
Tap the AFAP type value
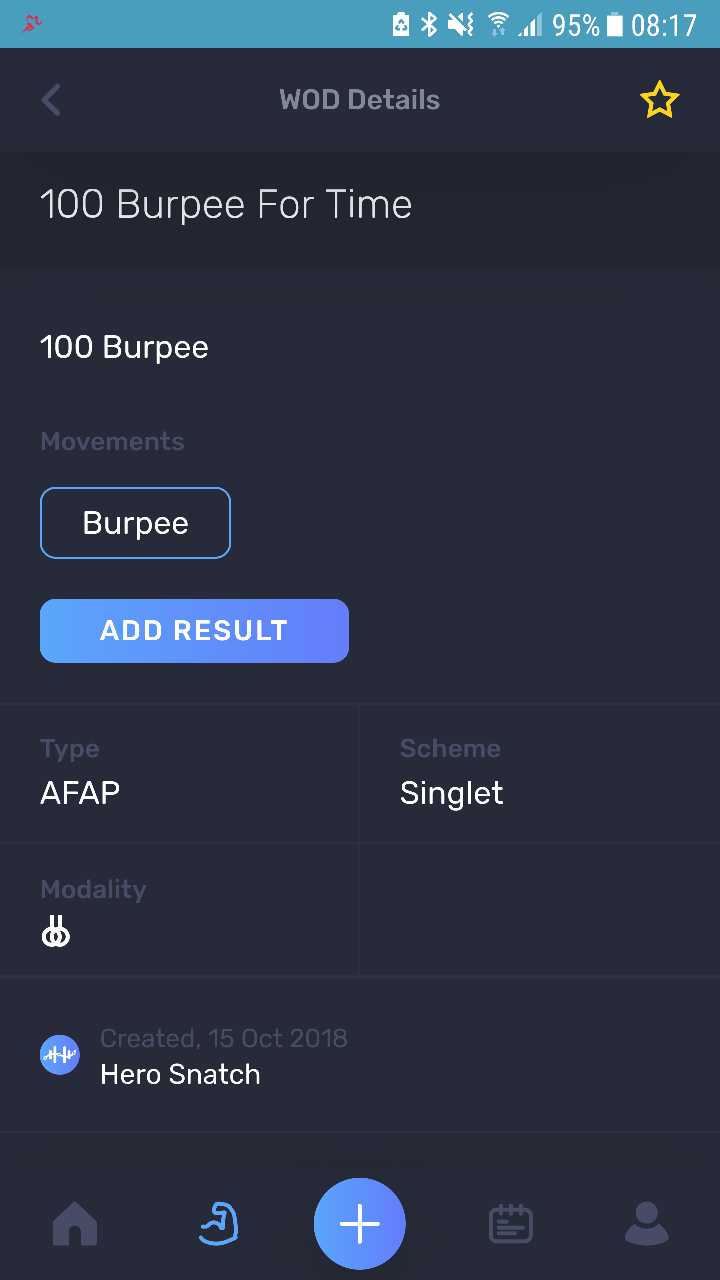[80, 793]
